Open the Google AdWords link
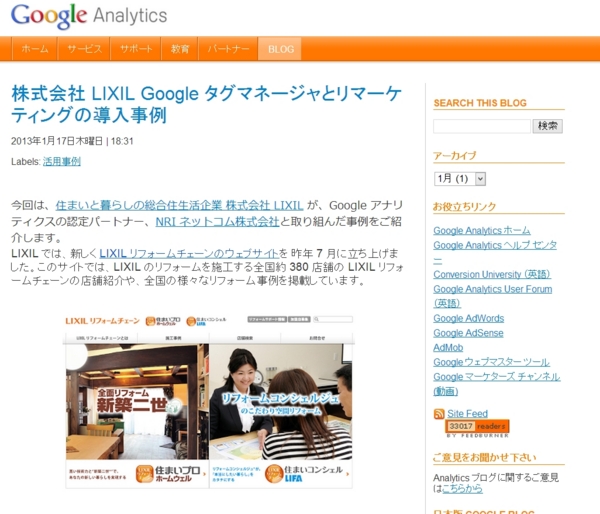 point(469,318)
